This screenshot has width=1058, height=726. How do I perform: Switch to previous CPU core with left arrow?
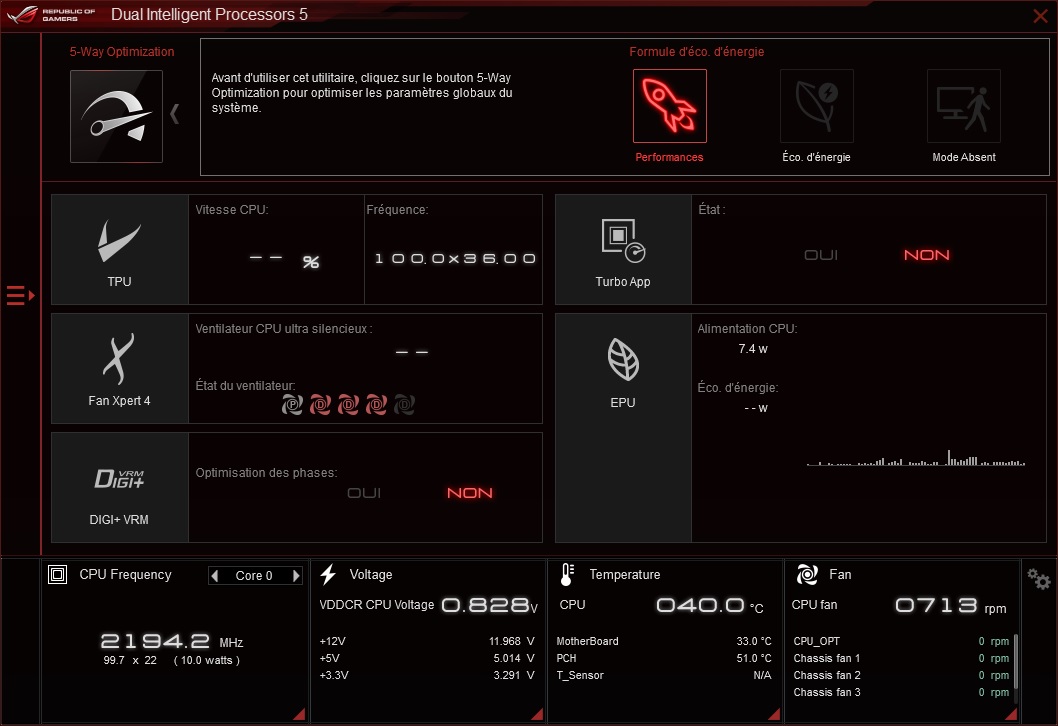click(x=215, y=576)
